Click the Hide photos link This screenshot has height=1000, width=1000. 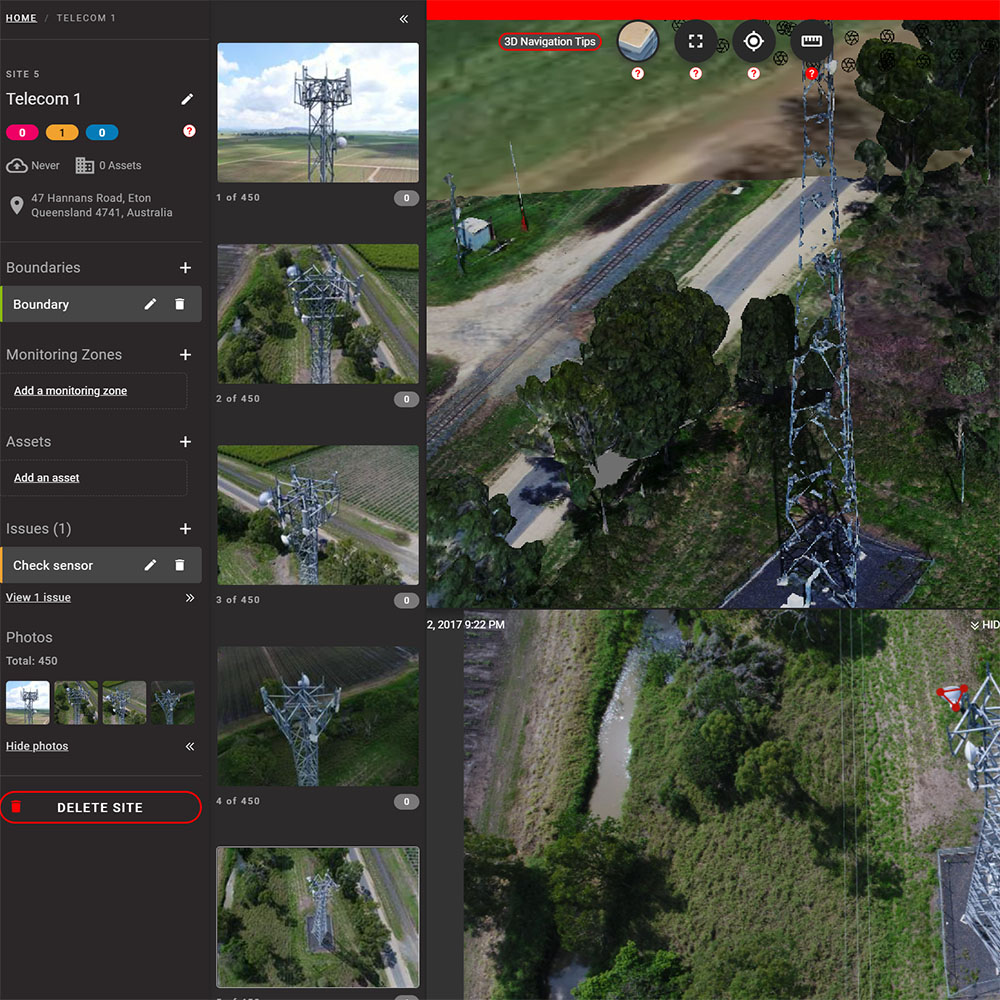[37, 746]
